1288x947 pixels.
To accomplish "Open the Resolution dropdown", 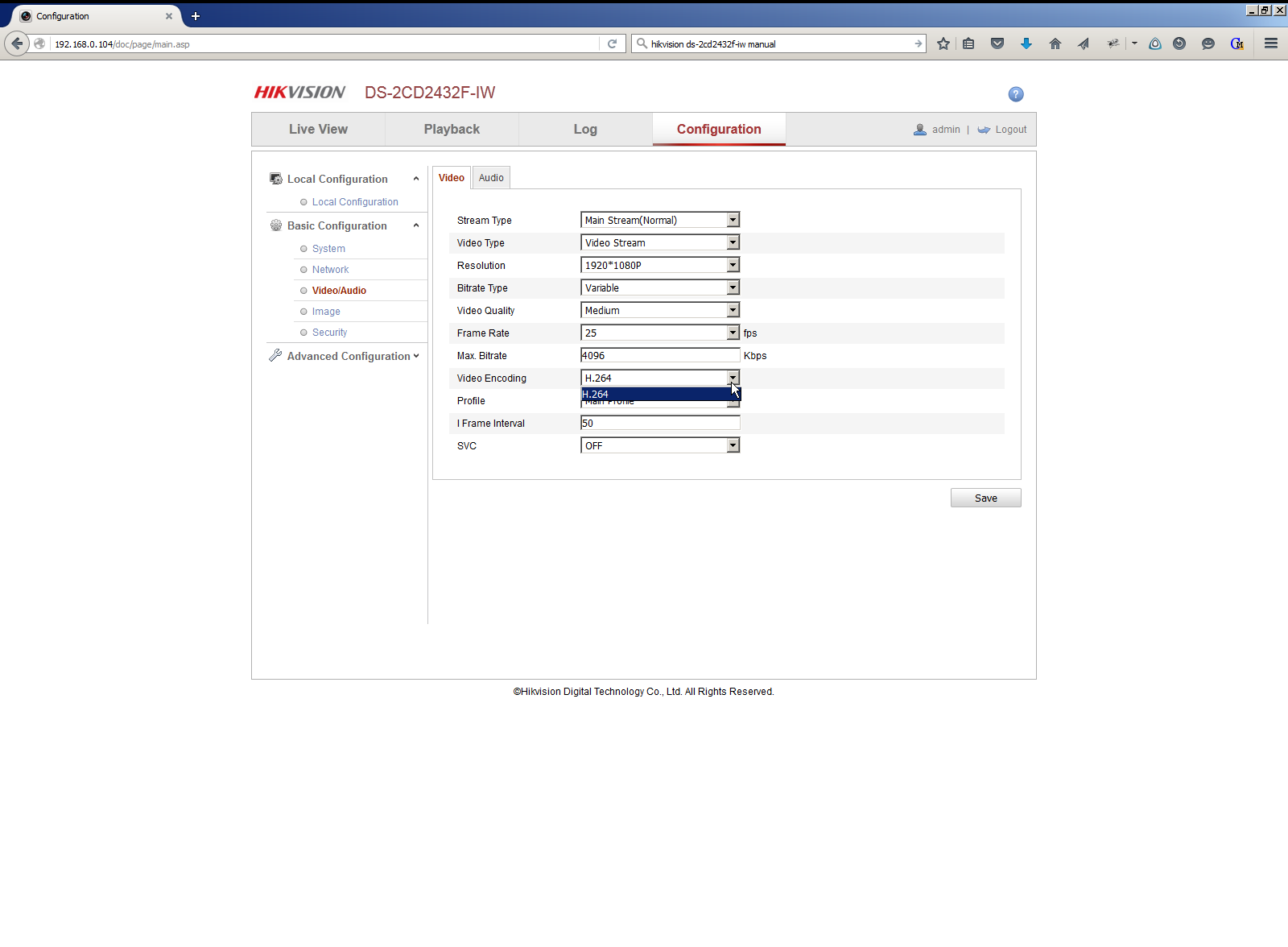I will (x=660, y=265).
